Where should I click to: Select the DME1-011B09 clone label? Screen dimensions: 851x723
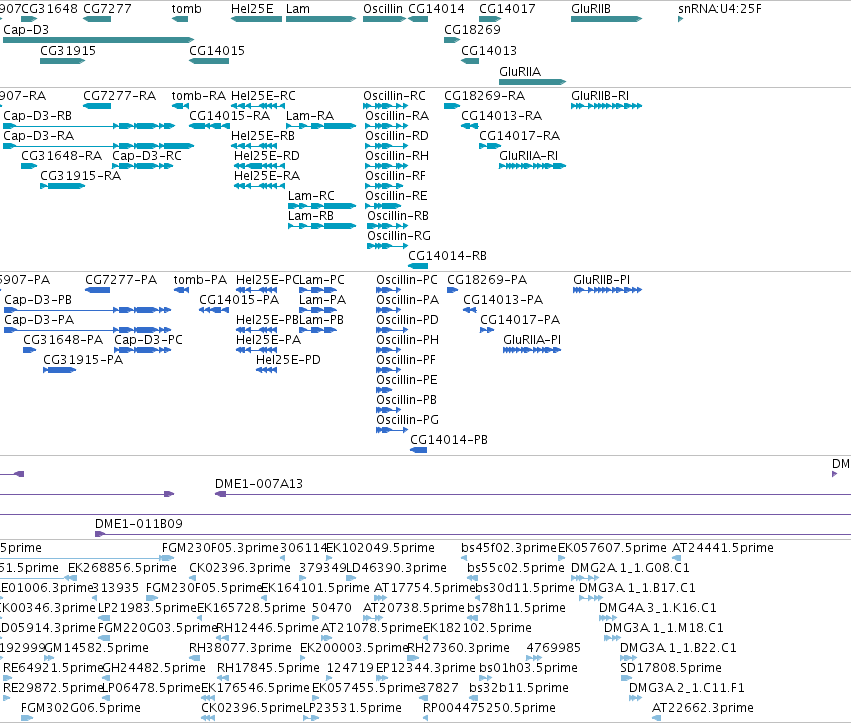pos(139,524)
